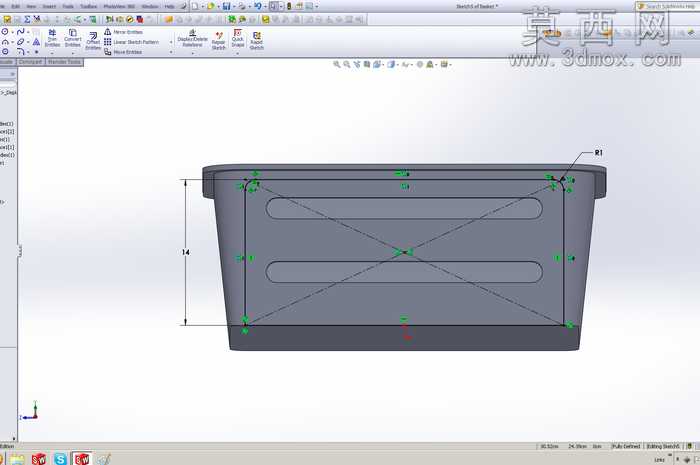The image size is (700, 465).
Task: Click the Rebuild traffic light icon
Action: click(289, 6)
